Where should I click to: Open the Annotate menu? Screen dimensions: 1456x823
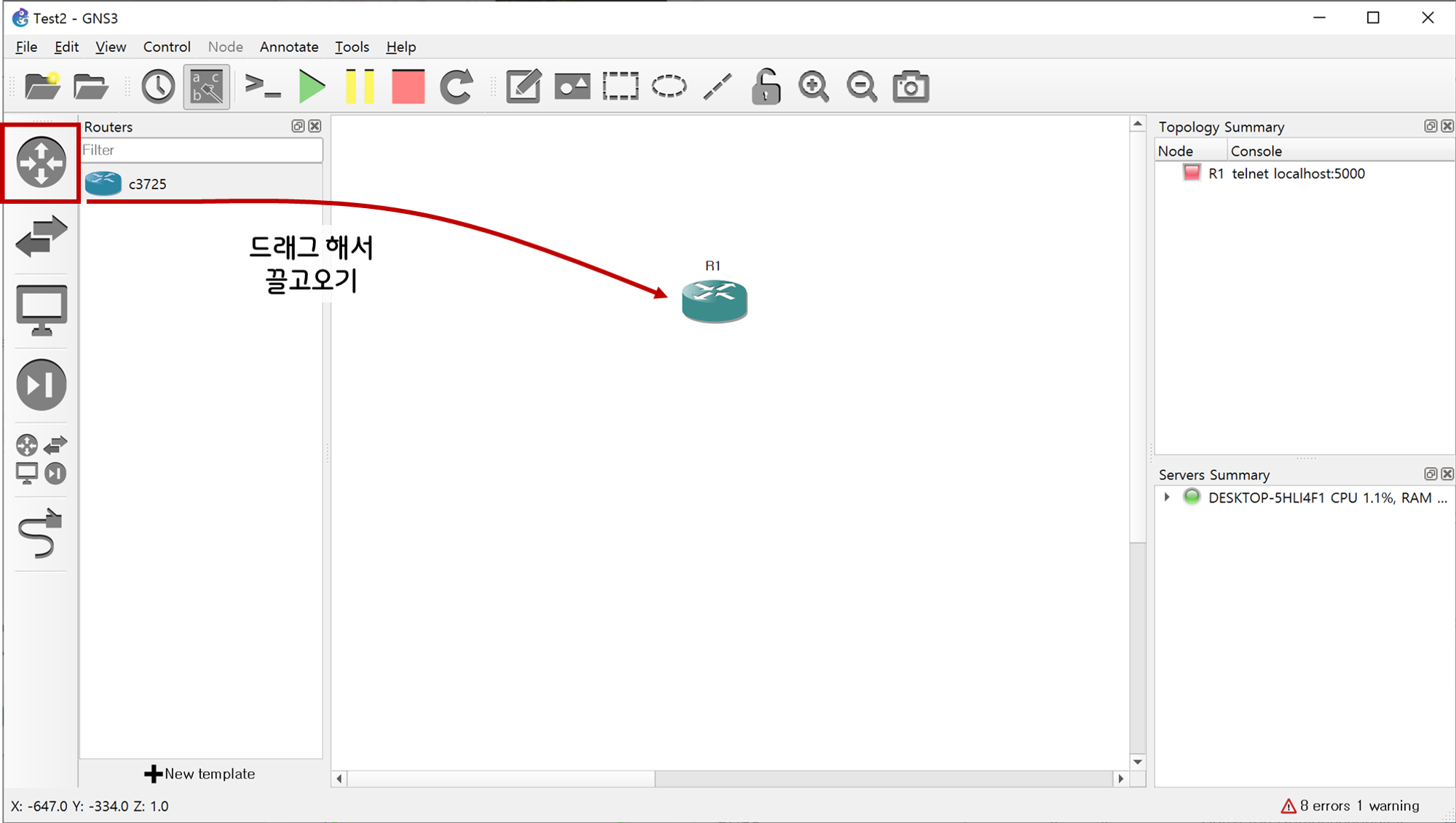[x=289, y=47]
